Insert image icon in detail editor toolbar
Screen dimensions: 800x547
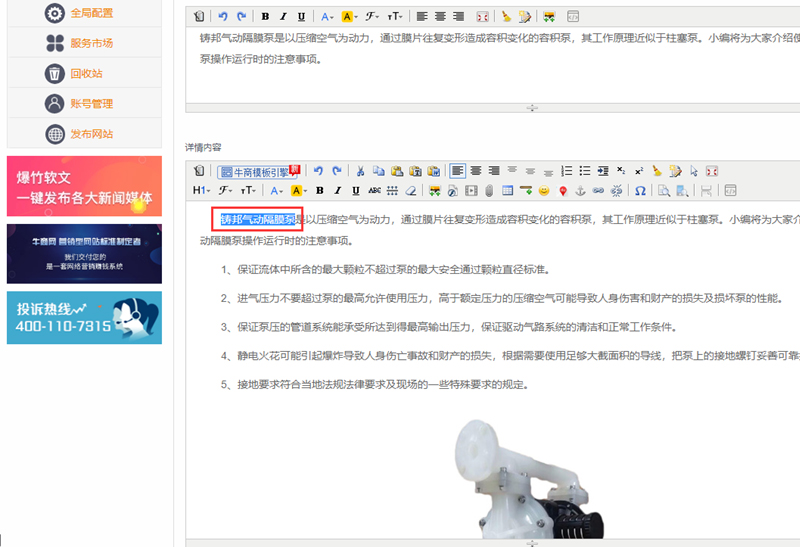(434, 190)
